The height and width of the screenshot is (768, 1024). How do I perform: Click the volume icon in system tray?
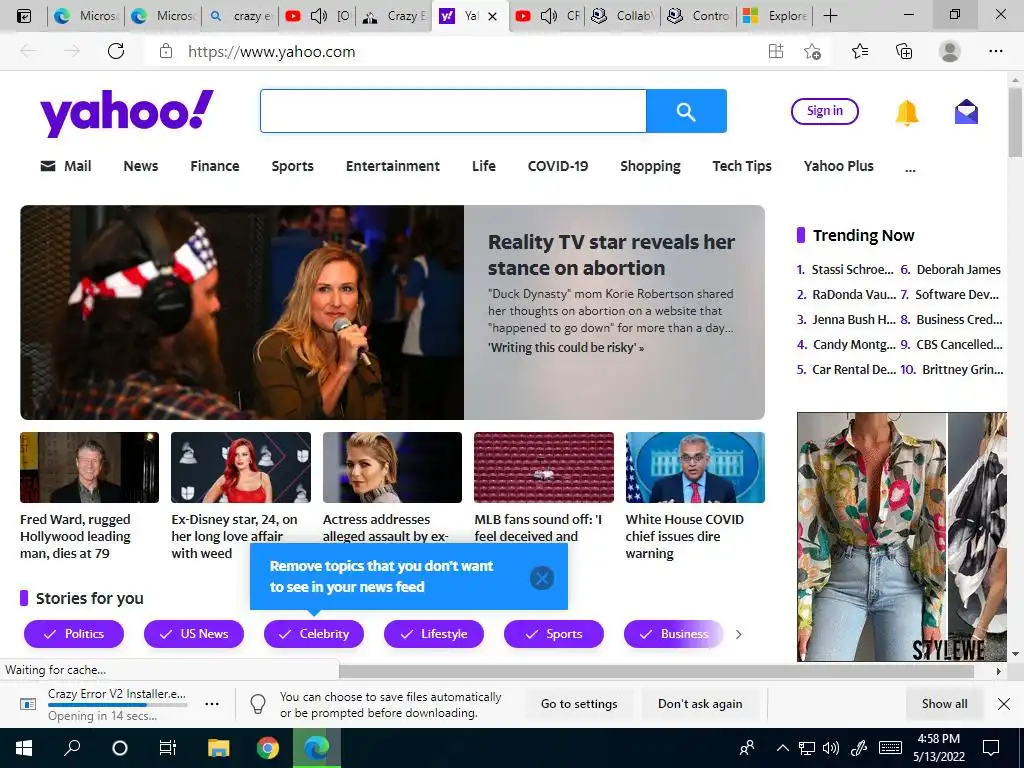coord(831,748)
